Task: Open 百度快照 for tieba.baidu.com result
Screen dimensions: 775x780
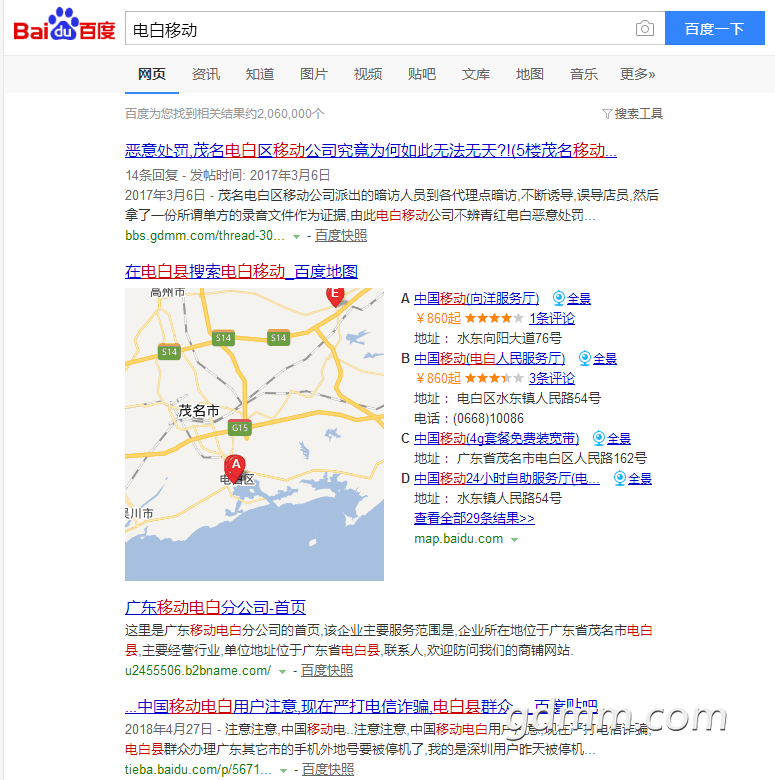Action: point(328,770)
